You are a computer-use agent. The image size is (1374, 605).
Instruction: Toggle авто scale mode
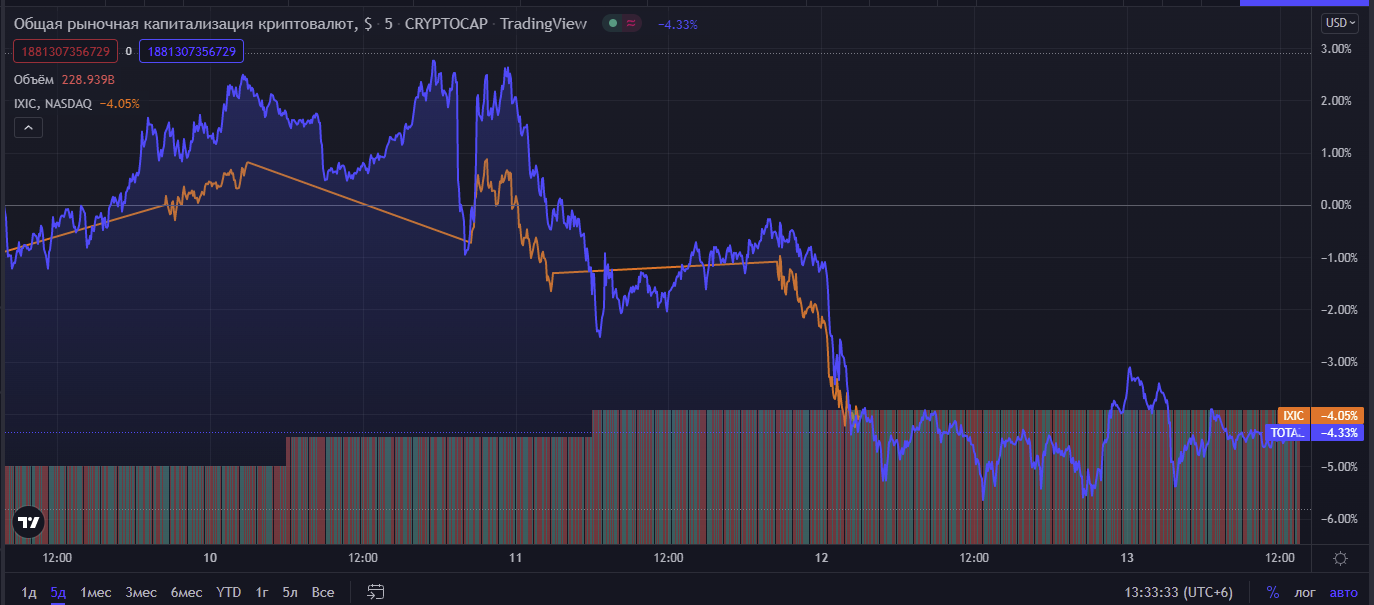(x=1344, y=592)
